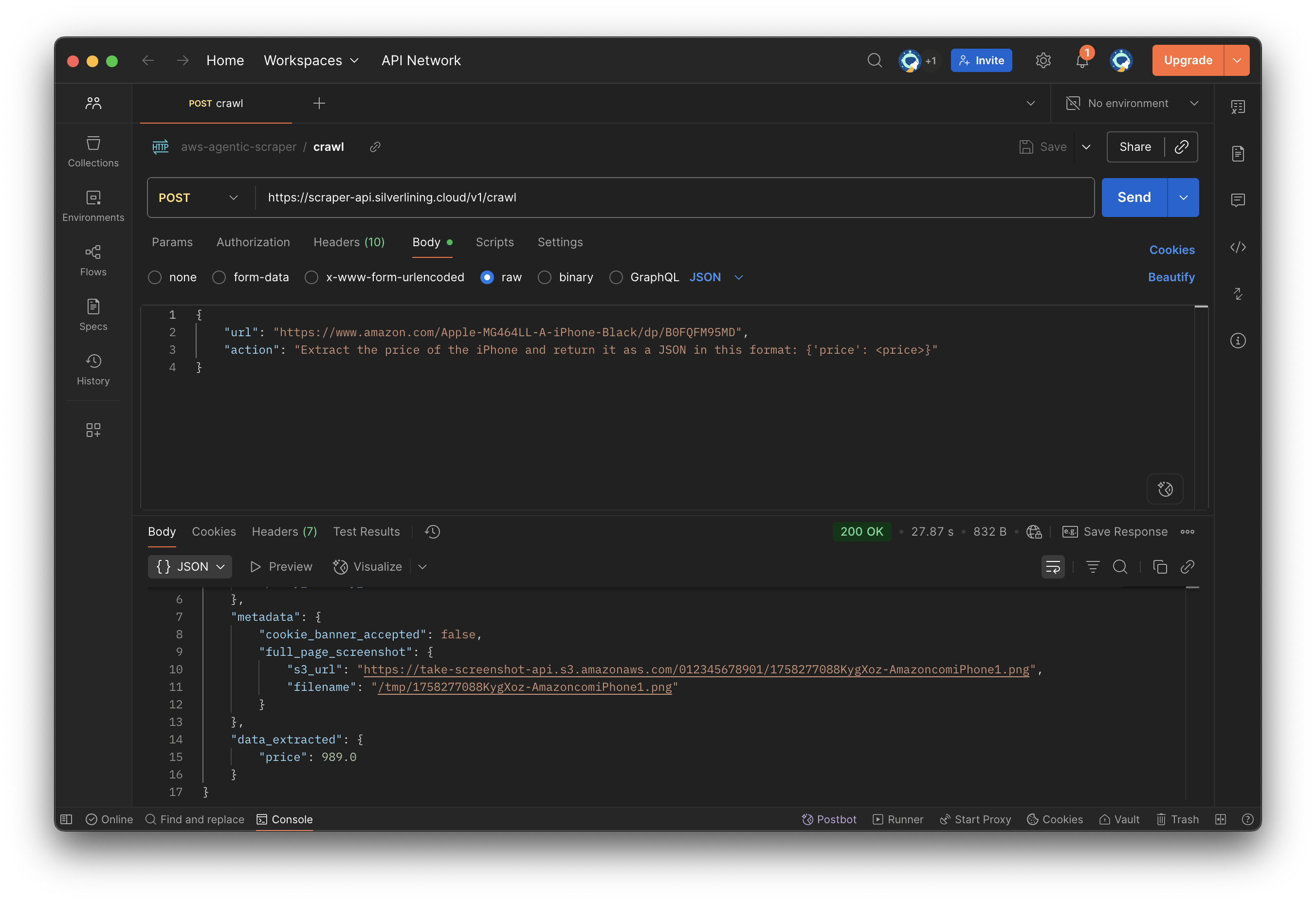Click the notifications bell icon
This screenshot has height=903, width=1316.
pyautogui.click(x=1081, y=61)
